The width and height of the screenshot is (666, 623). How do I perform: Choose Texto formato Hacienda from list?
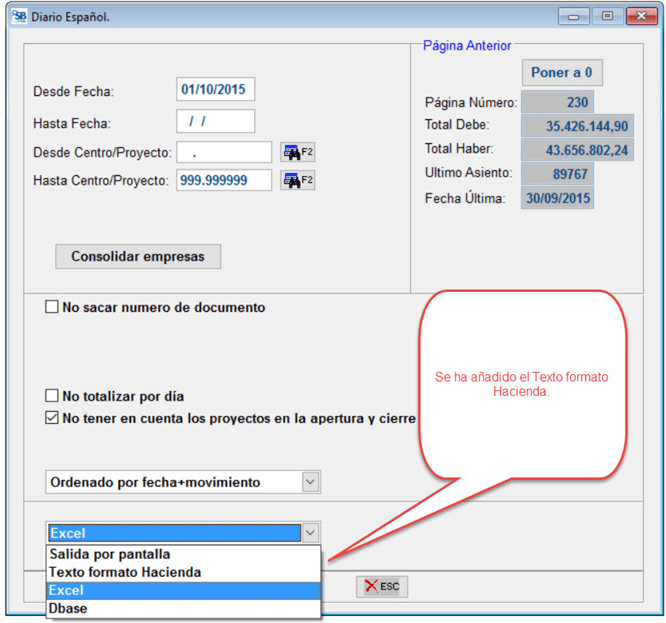click(x=125, y=572)
